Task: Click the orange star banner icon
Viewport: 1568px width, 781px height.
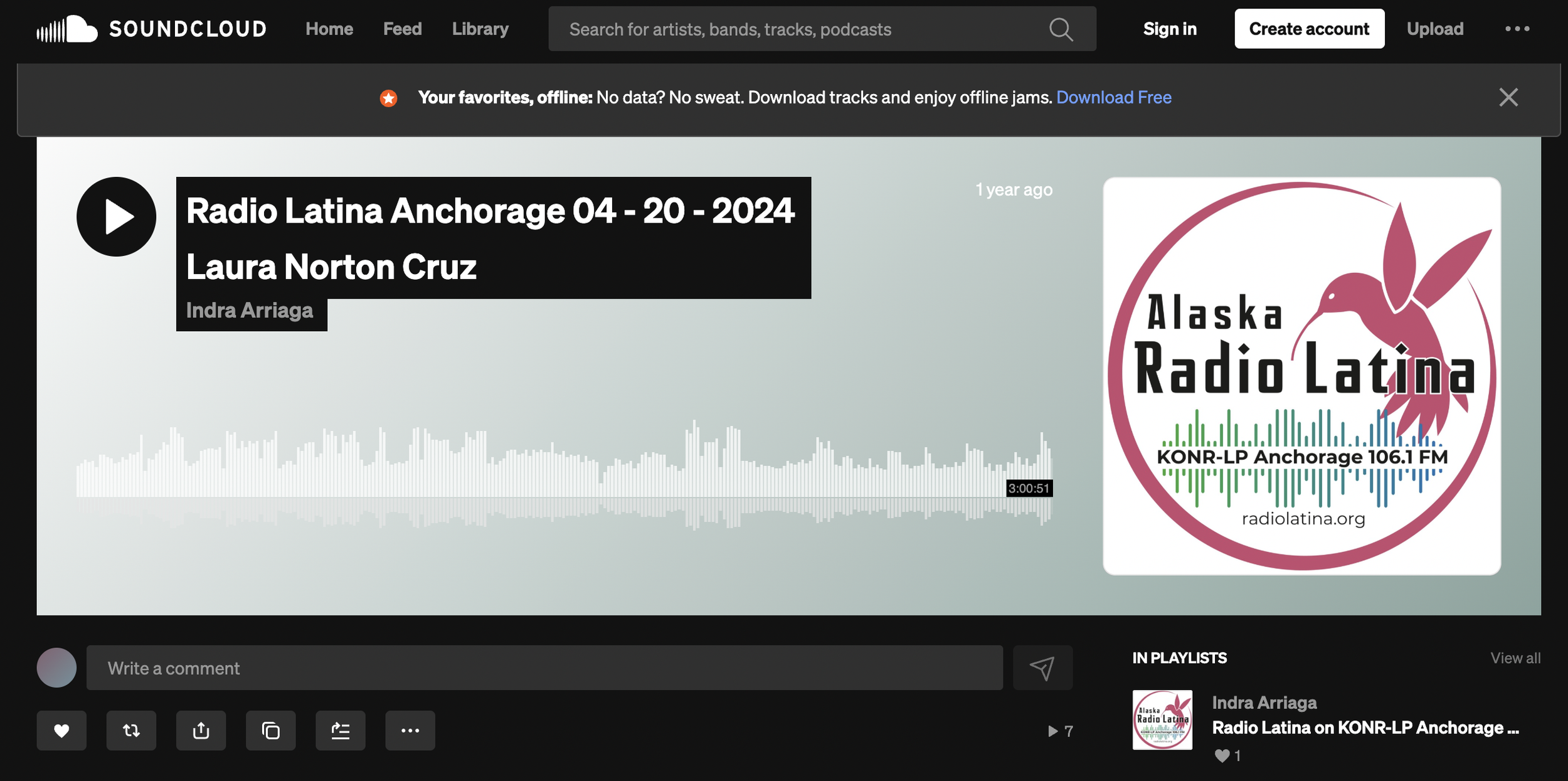Action: pyautogui.click(x=388, y=98)
